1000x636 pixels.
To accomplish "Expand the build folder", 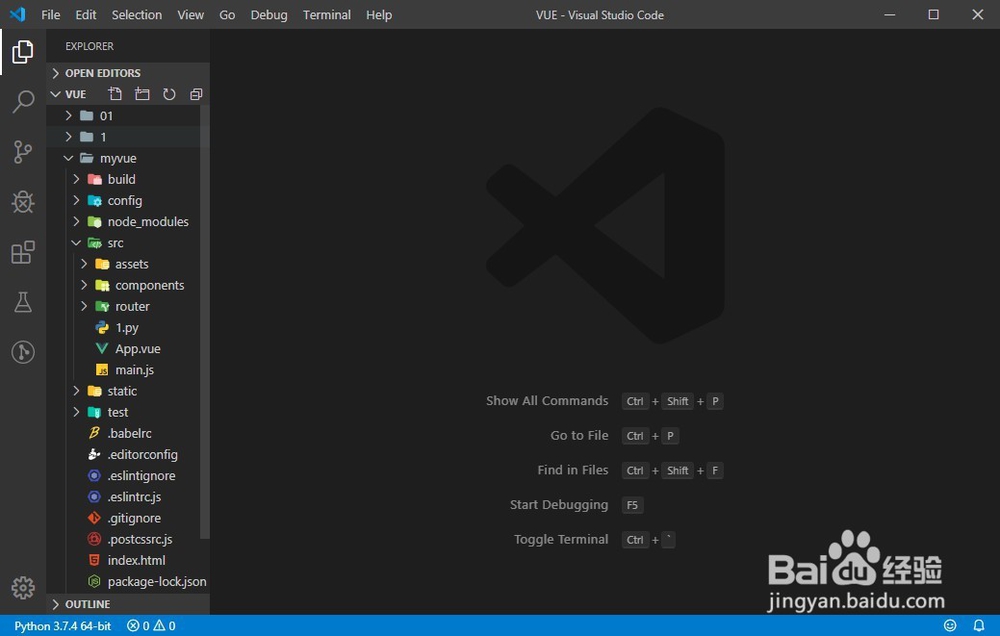I will point(123,179).
